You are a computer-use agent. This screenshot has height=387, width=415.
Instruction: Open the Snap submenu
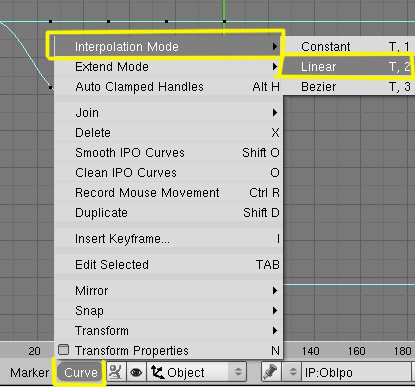(168, 311)
